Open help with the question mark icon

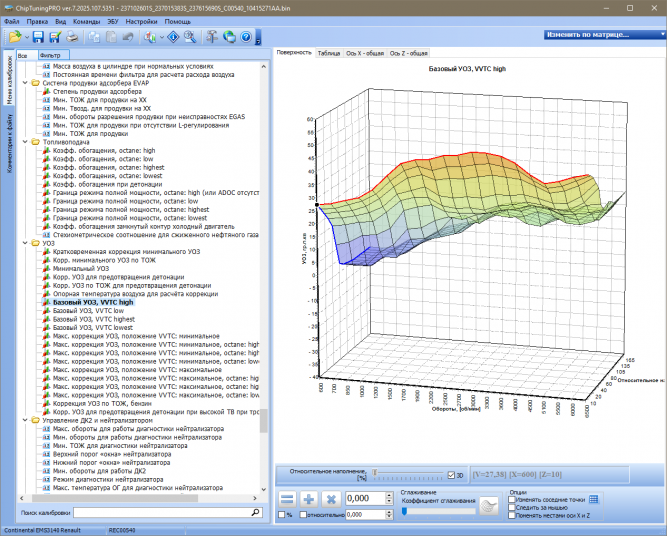point(246,37)
